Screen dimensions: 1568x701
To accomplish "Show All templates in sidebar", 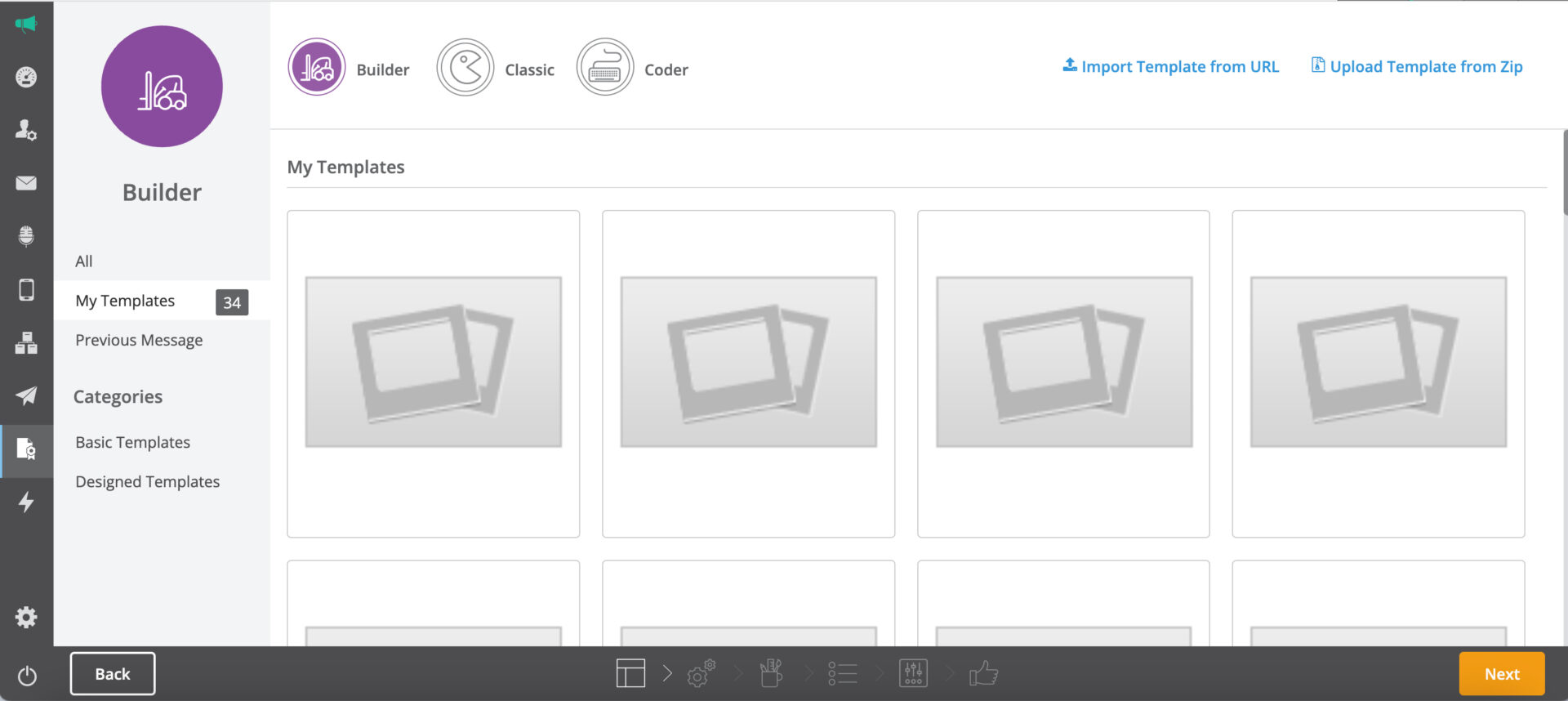I will (84, 261).
